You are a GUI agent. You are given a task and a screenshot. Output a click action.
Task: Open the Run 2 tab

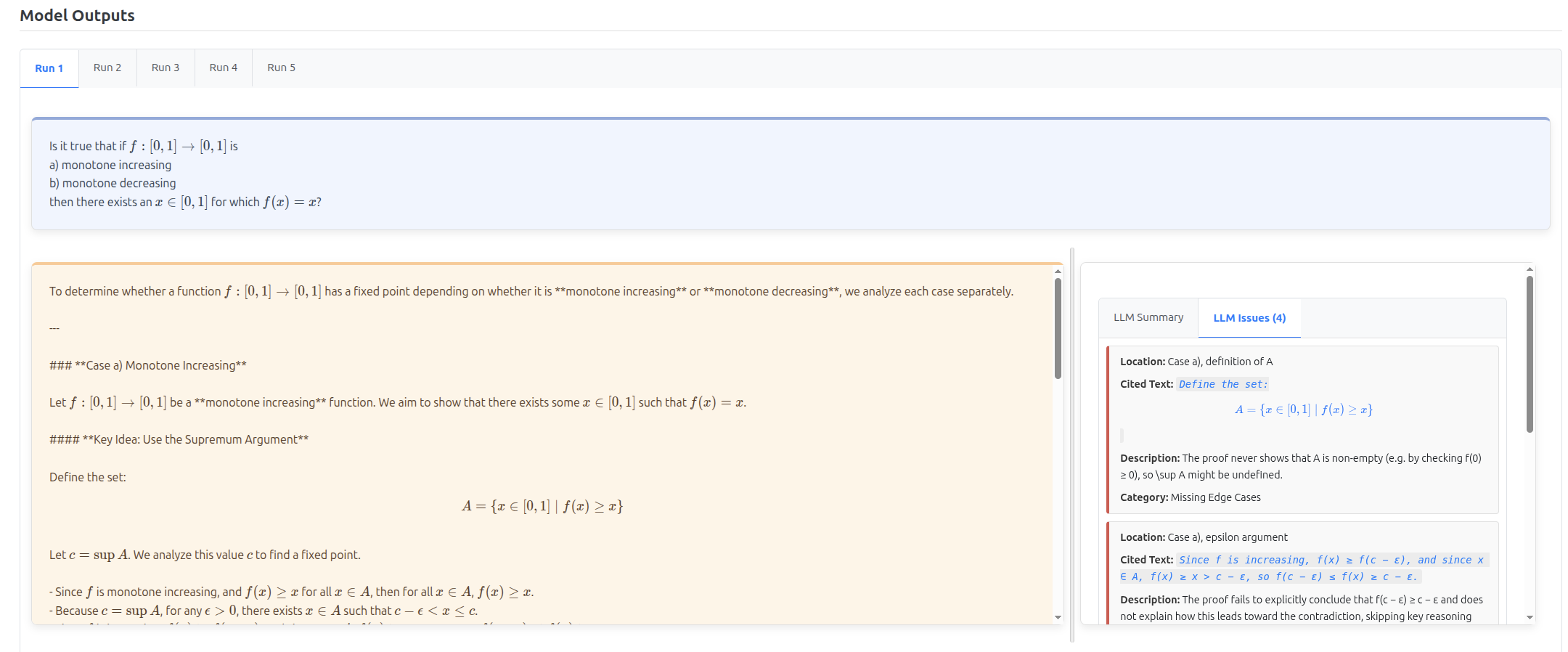coord(107,68)
